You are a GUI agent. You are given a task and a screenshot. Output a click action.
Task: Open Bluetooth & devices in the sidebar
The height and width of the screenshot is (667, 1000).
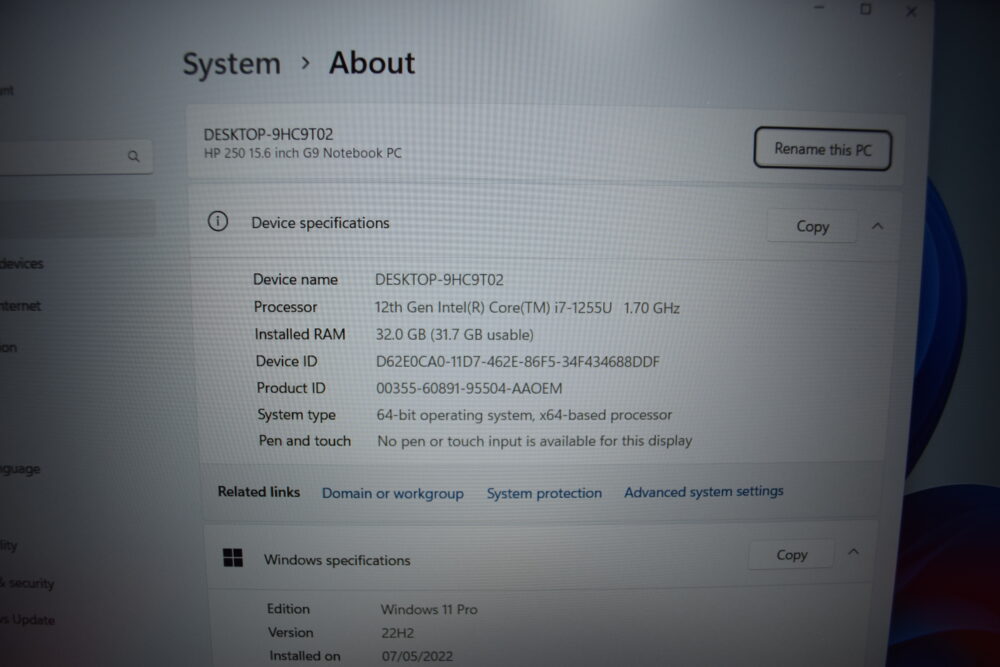coord(22,263)
